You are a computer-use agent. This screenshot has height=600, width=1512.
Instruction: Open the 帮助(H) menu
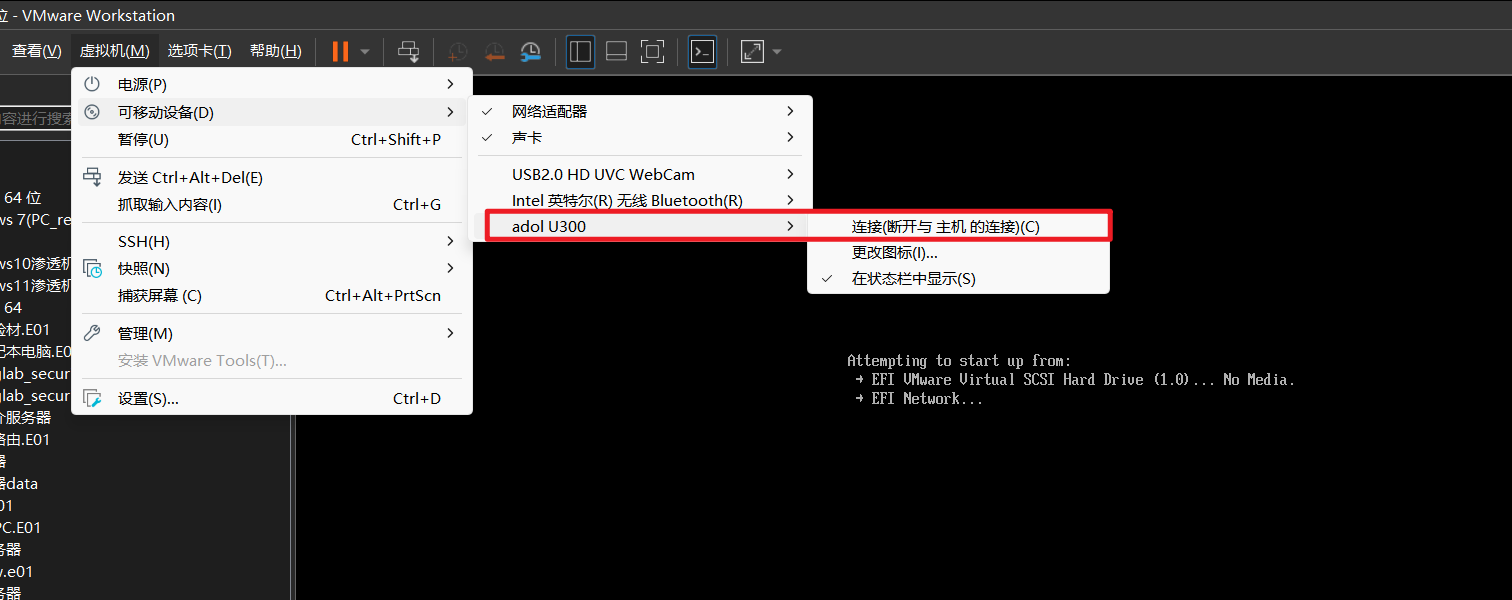click(275, 51)
